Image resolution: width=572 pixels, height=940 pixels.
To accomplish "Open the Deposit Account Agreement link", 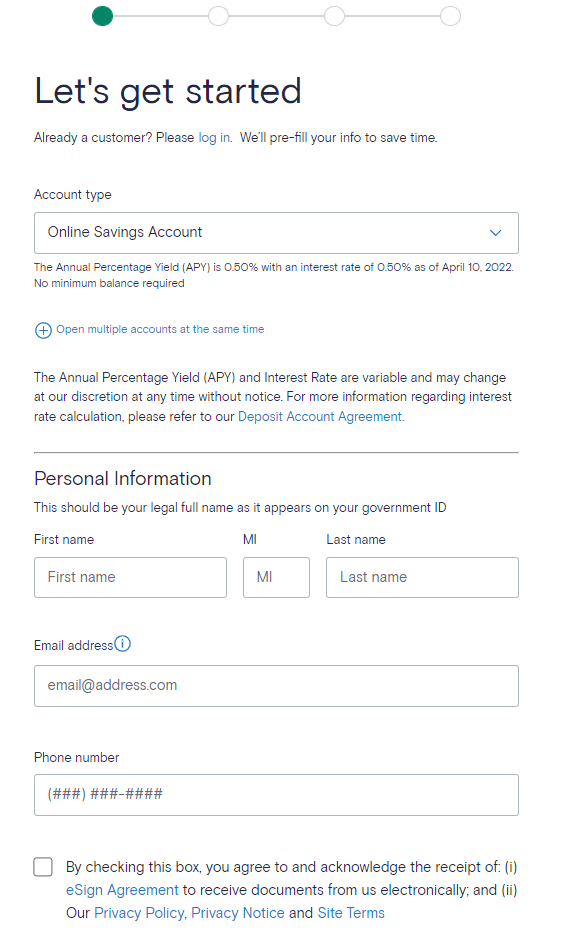I will (321, 417).
